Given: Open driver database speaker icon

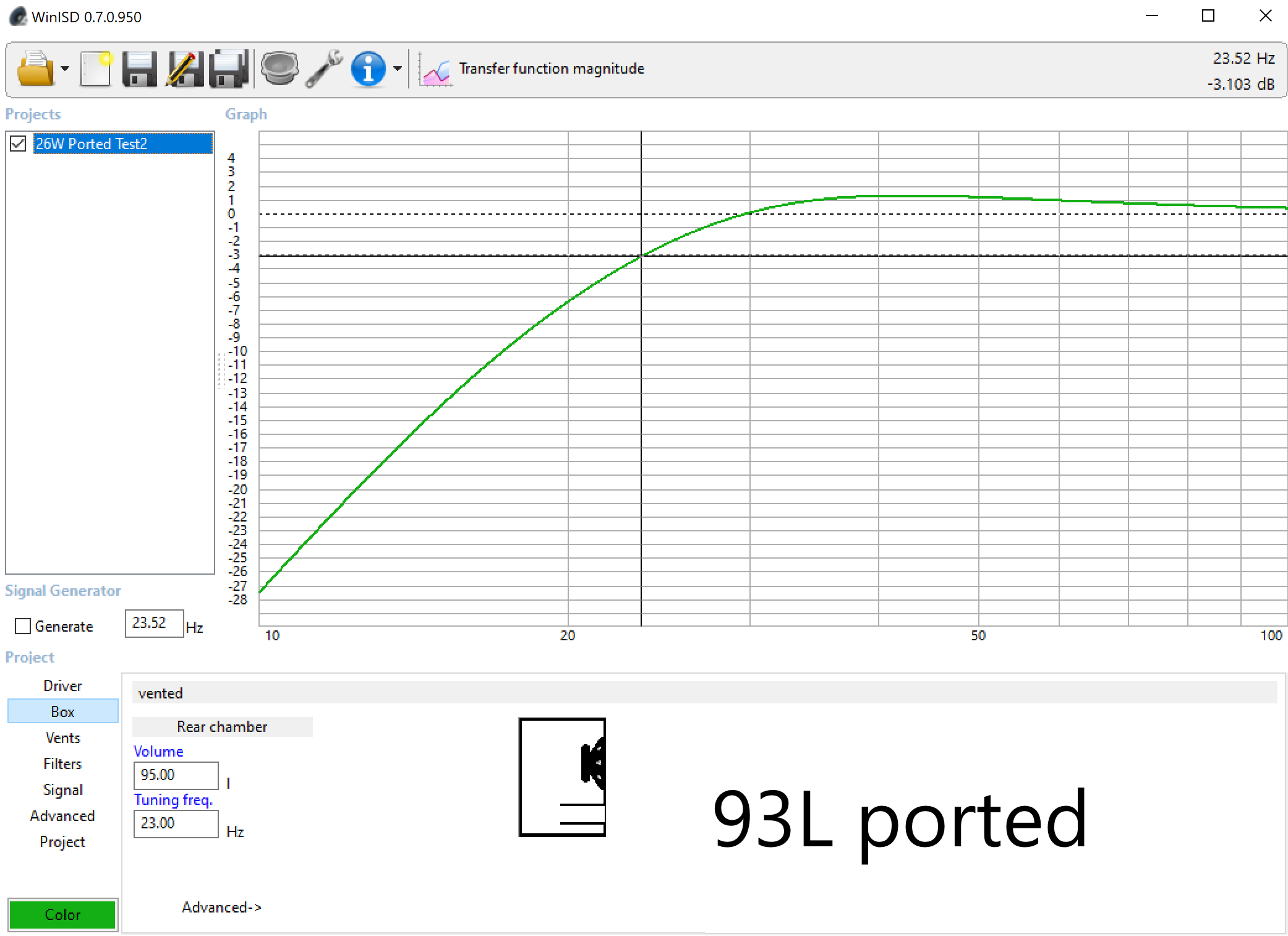Looking at the screenshot, I should coord(279,68).
